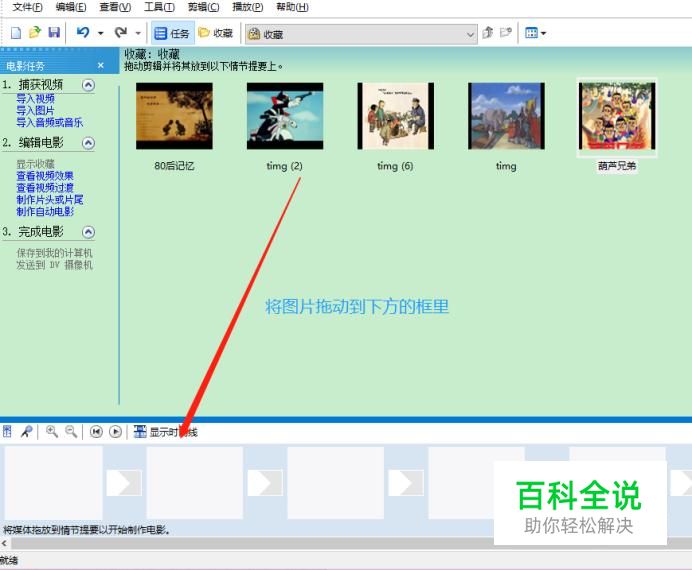Open the Redo history dropdown arrow
The height and width of the screenshot is (570, 692).
138,33
